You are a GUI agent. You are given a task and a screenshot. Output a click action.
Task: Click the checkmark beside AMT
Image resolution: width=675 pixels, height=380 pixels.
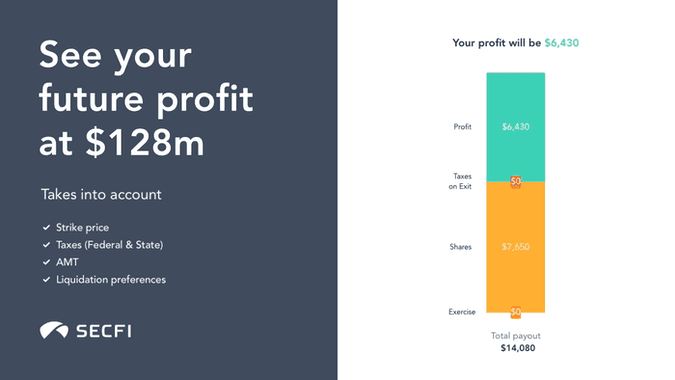click(x=46, y=262)
